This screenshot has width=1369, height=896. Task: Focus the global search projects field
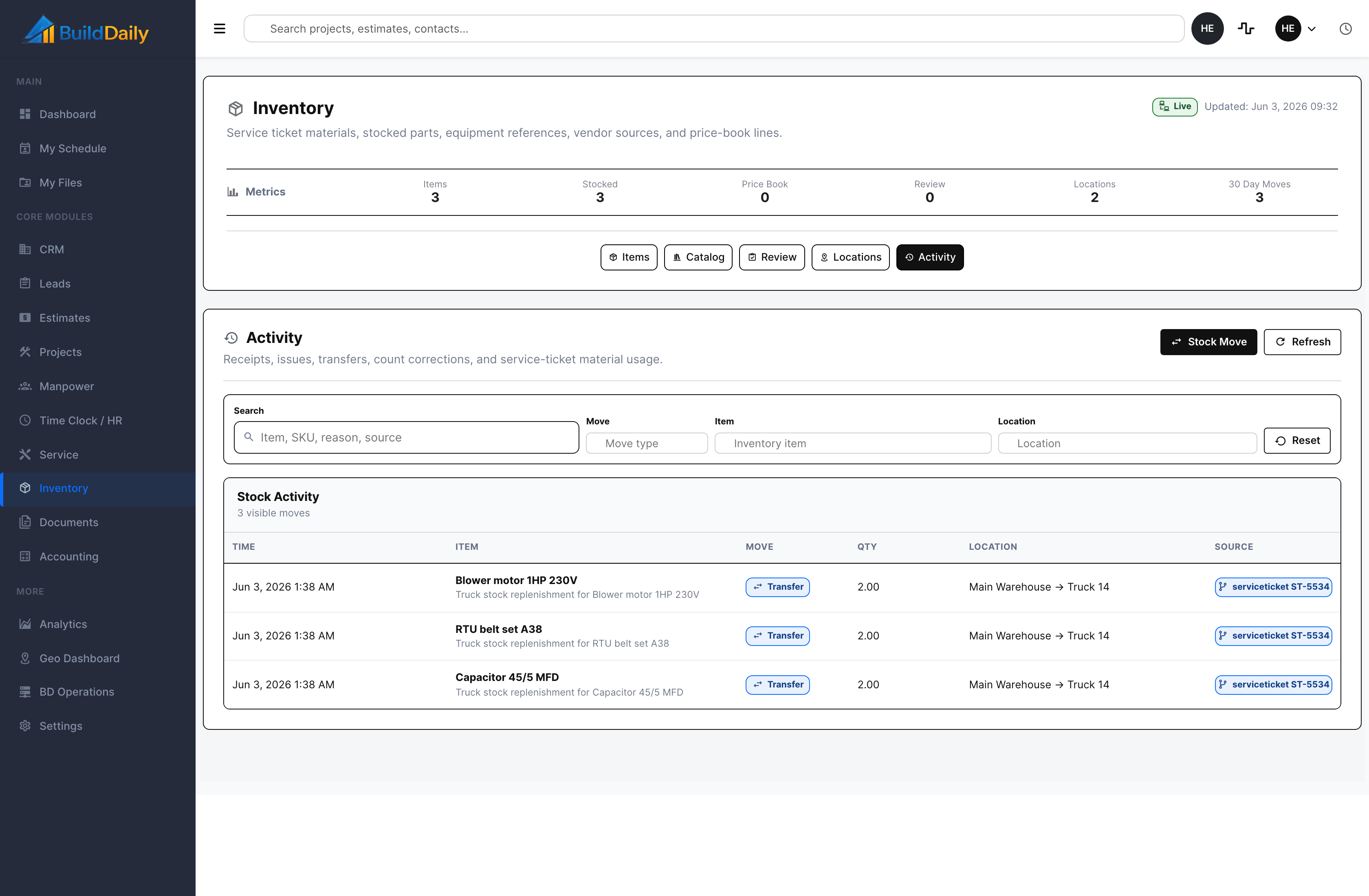713,29
